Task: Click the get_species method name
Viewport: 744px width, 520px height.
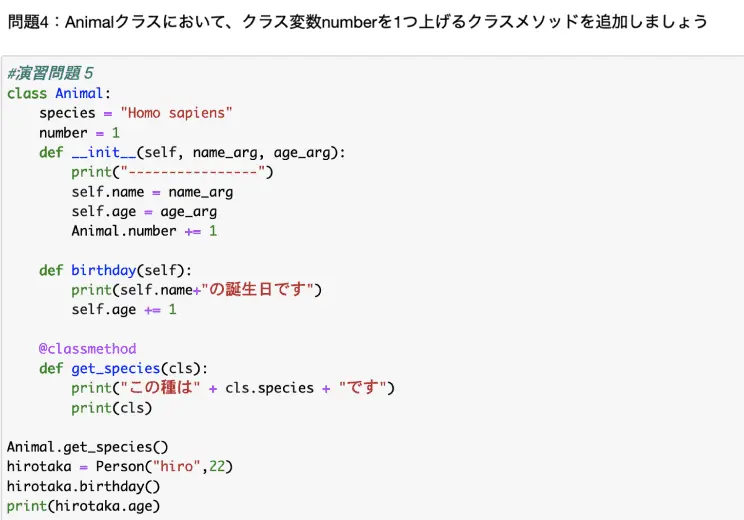Action: click(116, 369)
